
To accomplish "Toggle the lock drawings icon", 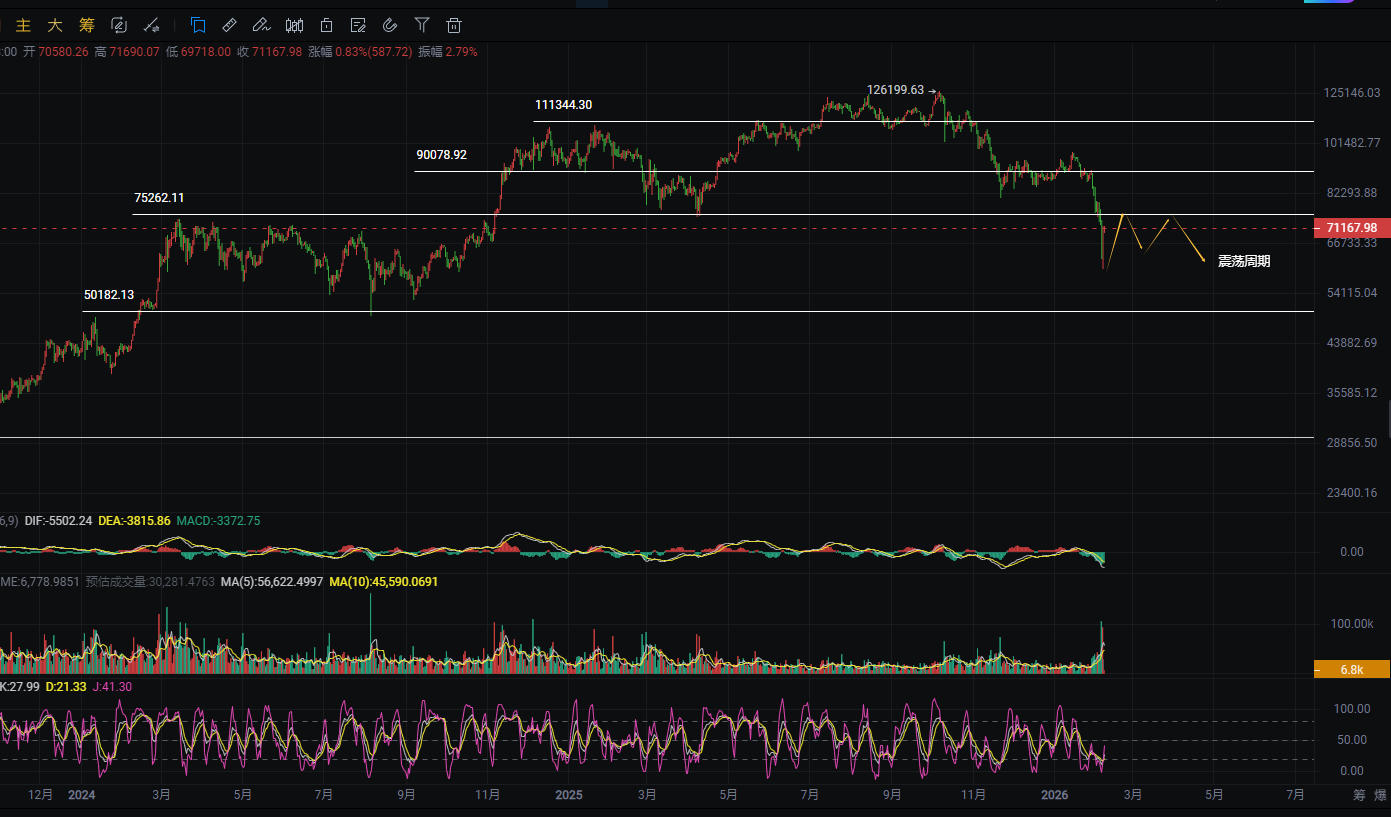I will point(326,25).
